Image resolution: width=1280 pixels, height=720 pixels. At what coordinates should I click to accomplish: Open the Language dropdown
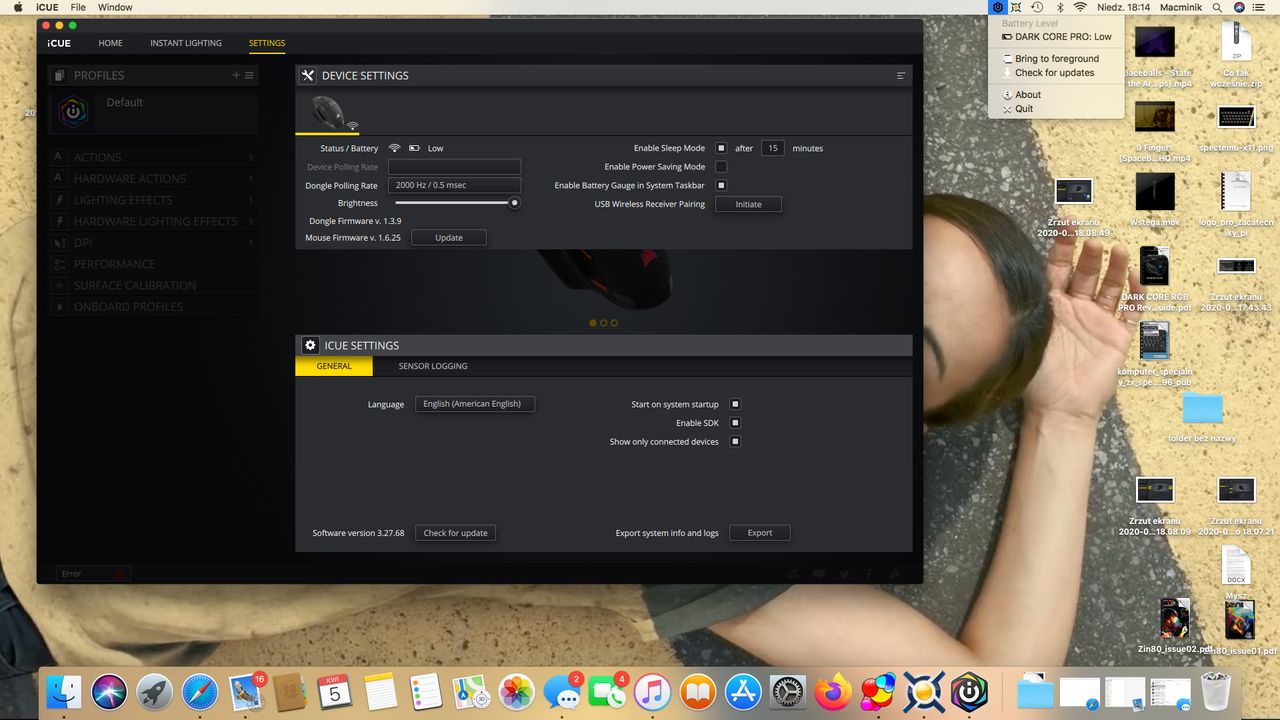pyautogui.click(x=475, y=404)
